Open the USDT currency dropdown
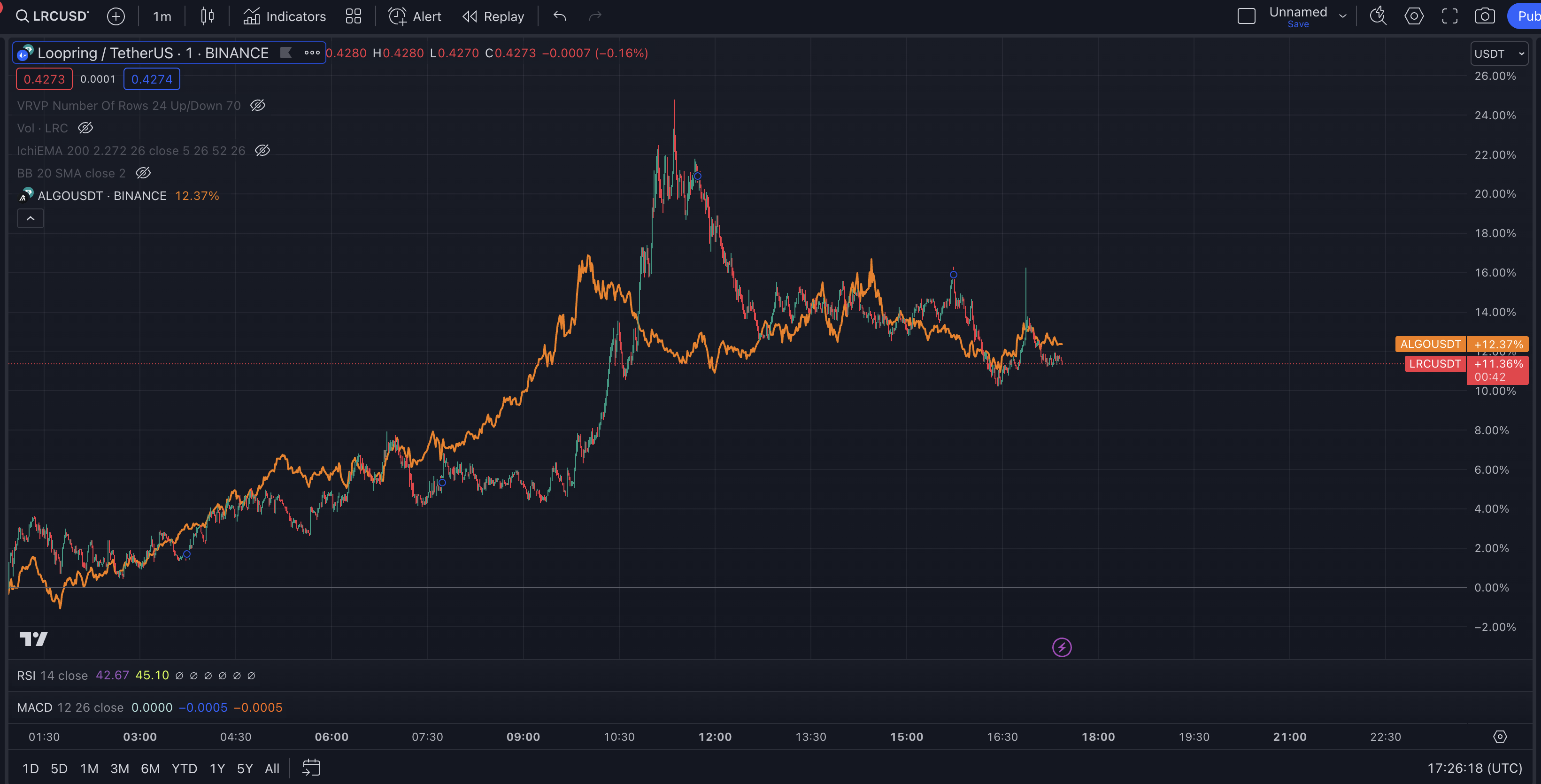Viewport: 1541px width, 784px height. [x=1499, y=54]
